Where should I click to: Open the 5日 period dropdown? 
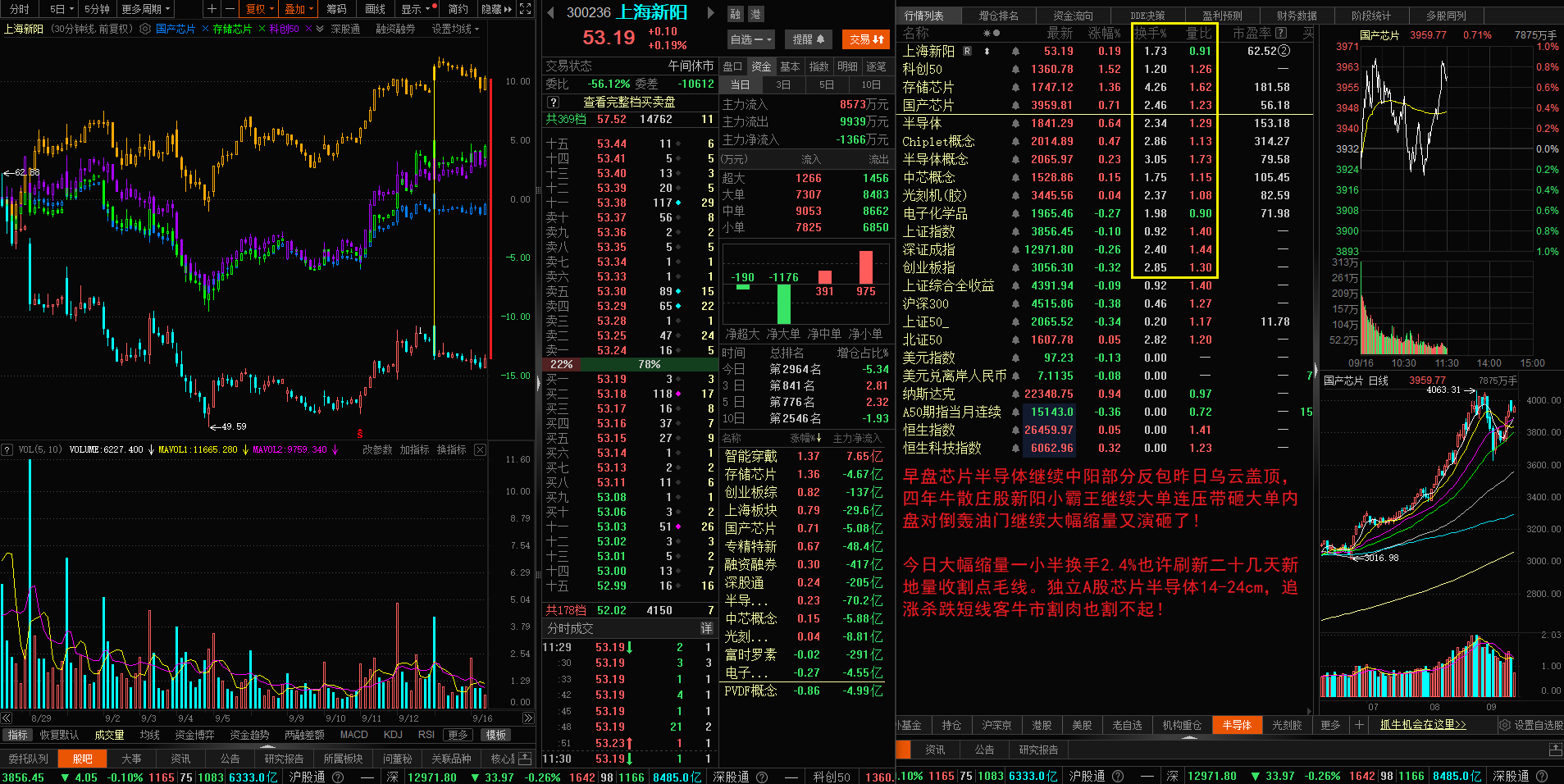point(62,9)
